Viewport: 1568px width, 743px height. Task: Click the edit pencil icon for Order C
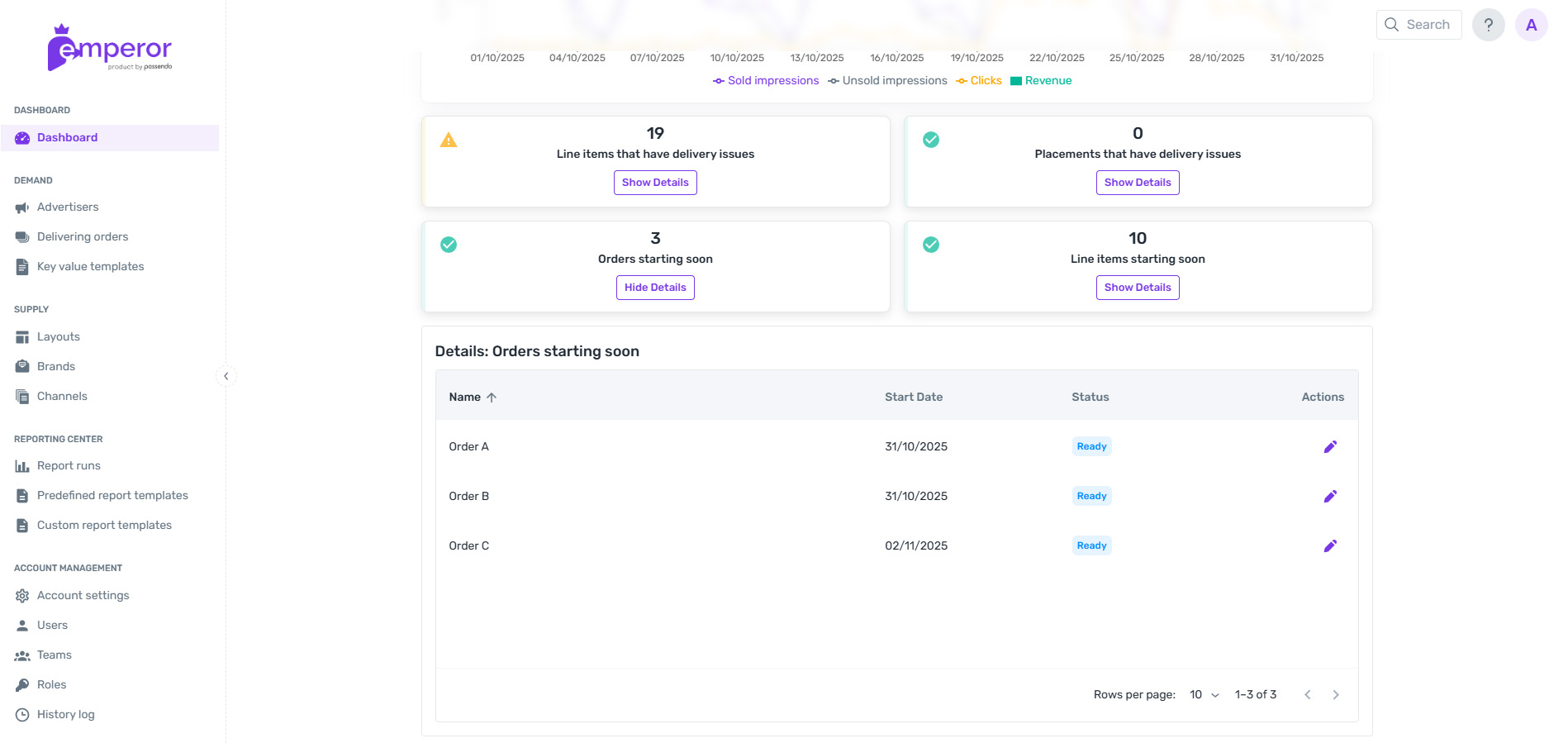point(1329,545)
